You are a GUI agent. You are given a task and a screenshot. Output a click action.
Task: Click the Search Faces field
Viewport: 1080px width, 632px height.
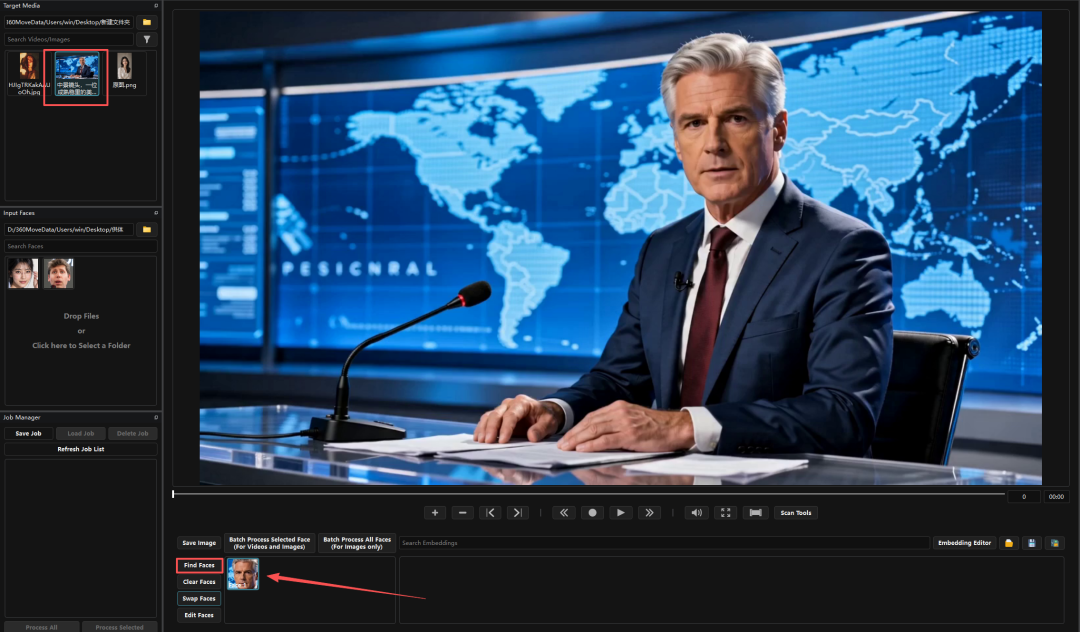click(x=81, y=246)
